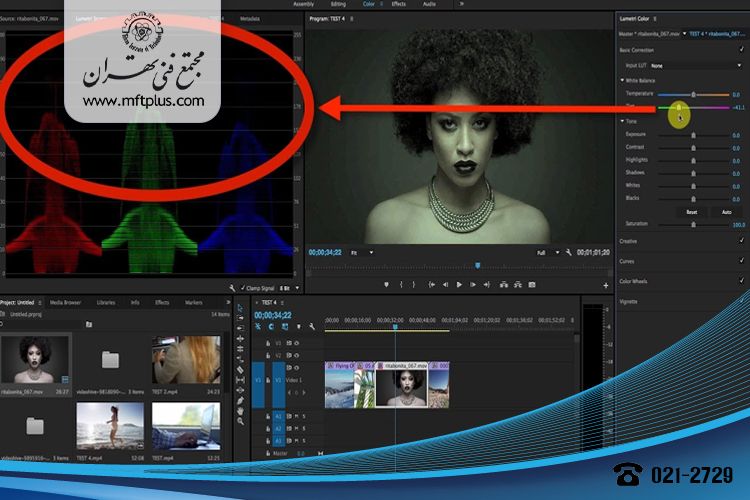Image resolution: width=750 pixels, height=500 pixels.
Task: Open timeline wrench display settings
Action: (313, 327)
